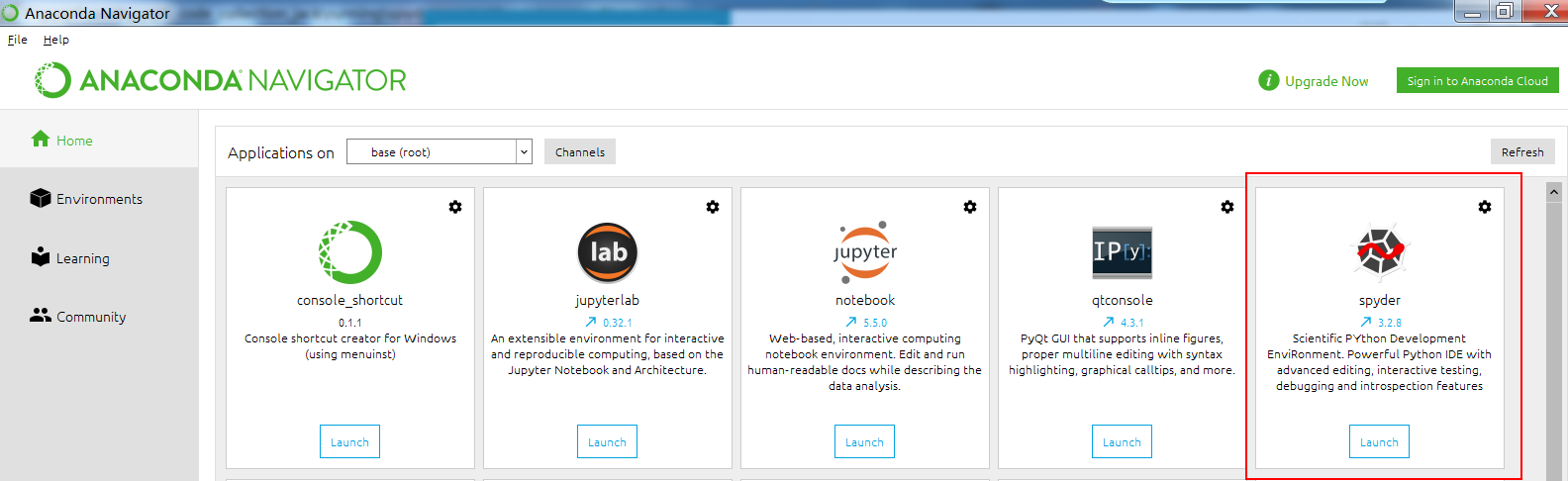Click the qtconsole version update arrow

[x=1109, y=323]
